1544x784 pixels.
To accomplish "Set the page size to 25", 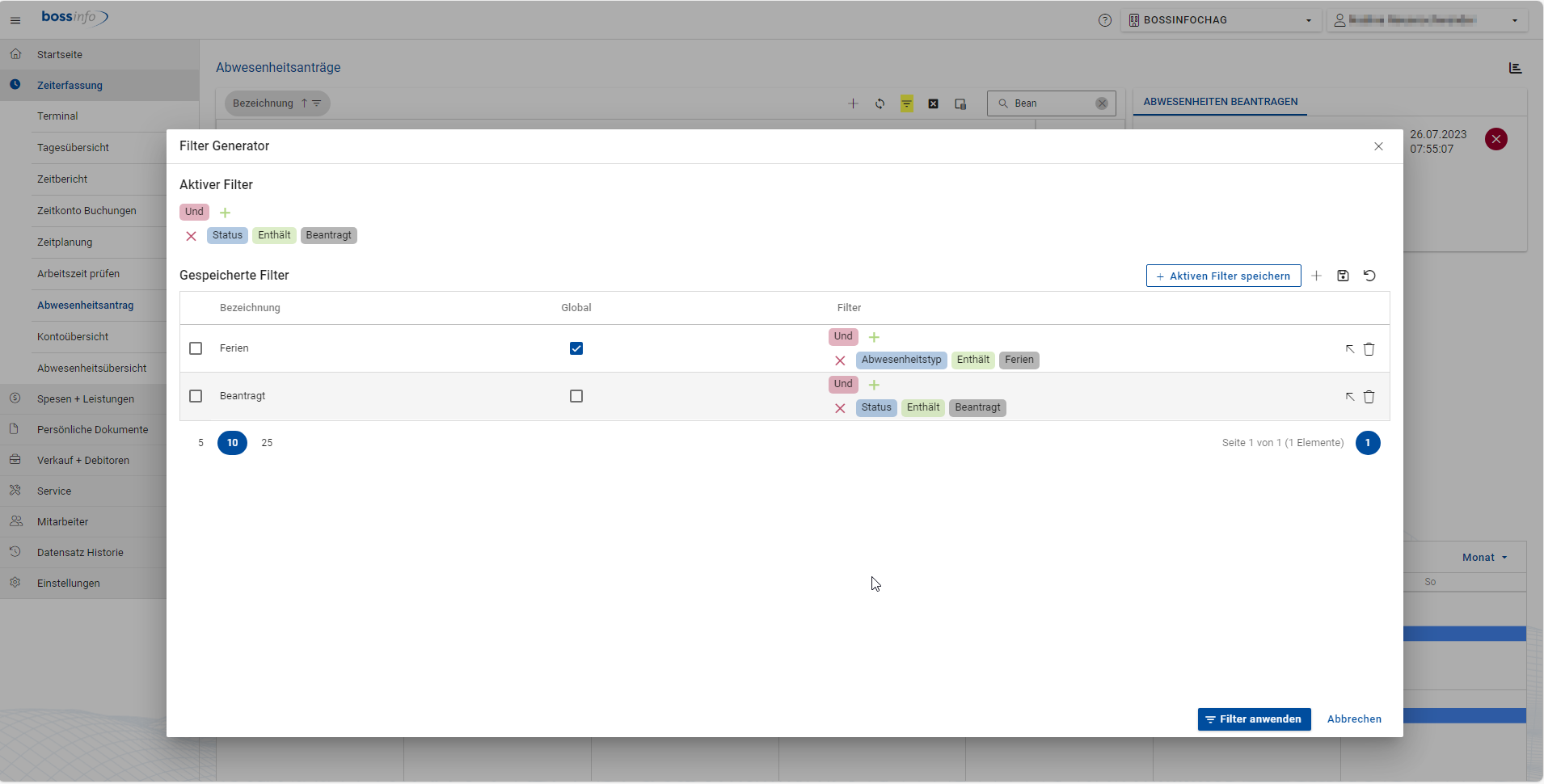I will coord(267,443).
